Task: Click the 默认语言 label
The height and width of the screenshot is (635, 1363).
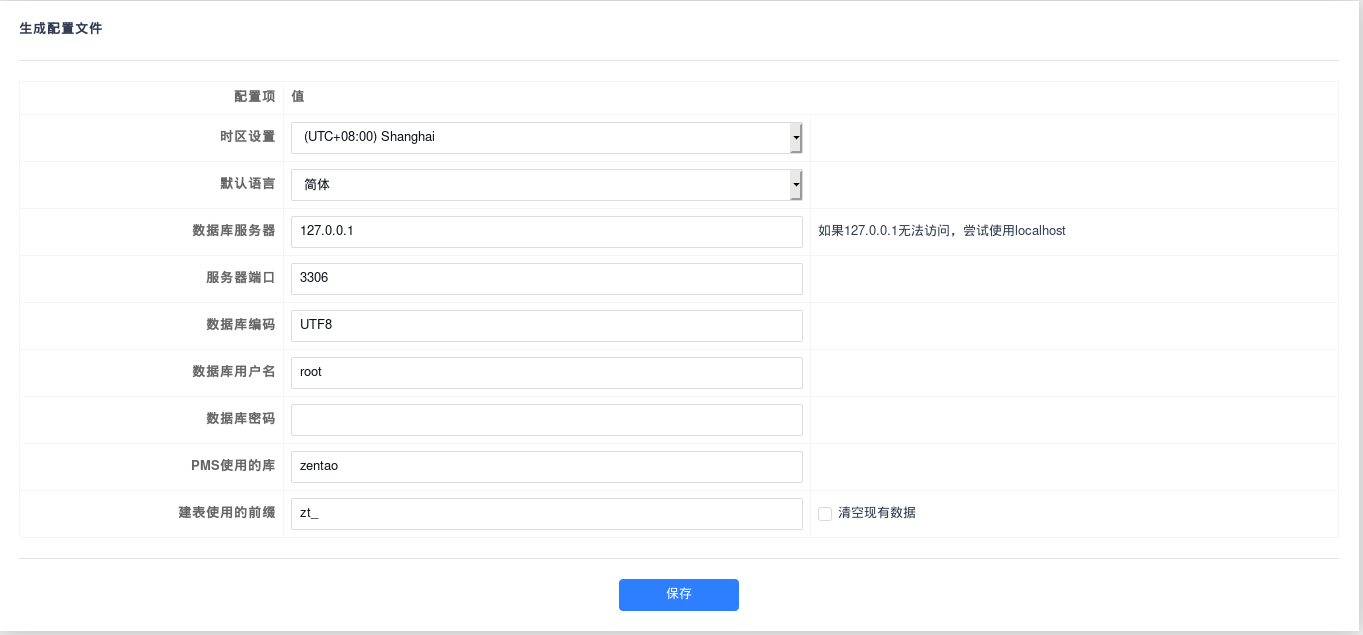Action: tap(248, 184)
